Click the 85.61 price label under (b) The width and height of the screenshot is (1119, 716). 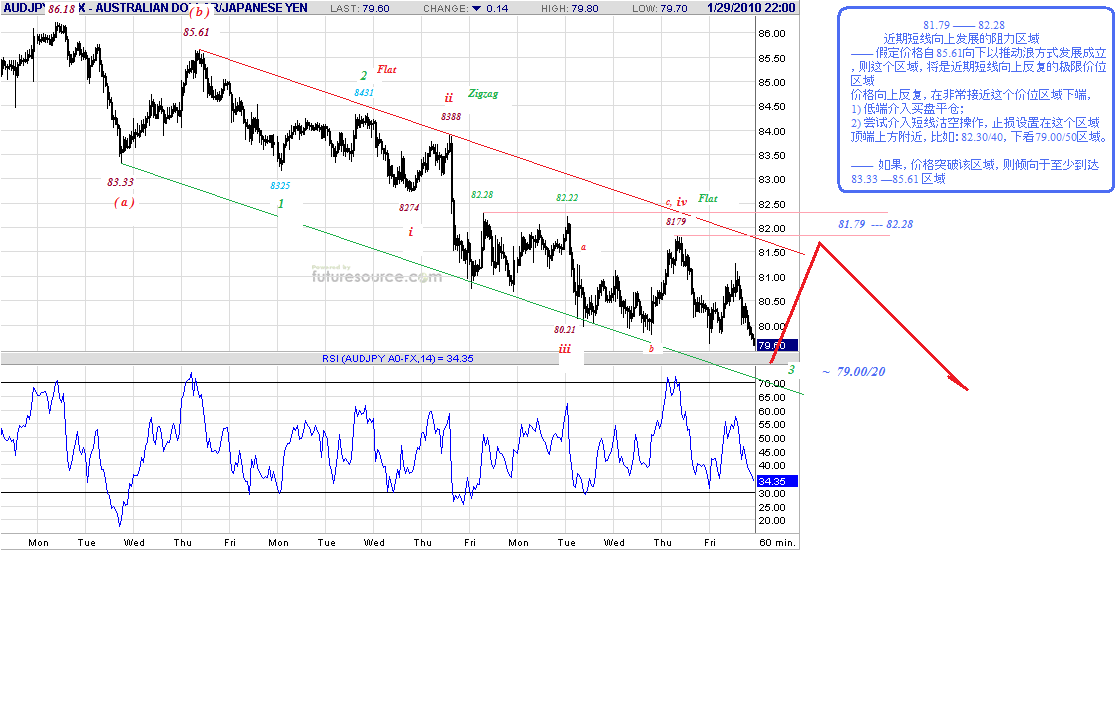[196, 32]
